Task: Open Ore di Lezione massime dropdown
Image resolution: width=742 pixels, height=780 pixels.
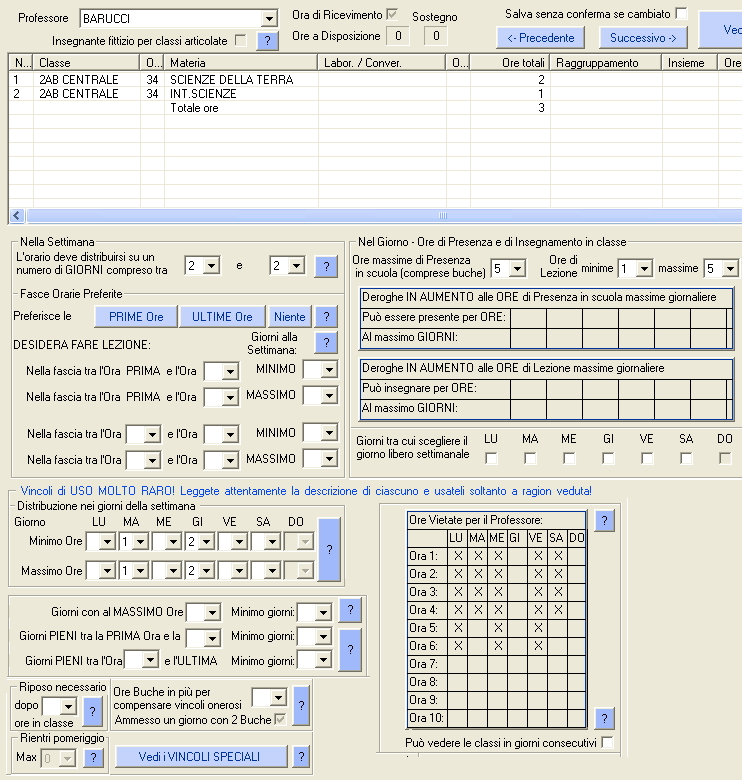Action: tap(730, 269)
